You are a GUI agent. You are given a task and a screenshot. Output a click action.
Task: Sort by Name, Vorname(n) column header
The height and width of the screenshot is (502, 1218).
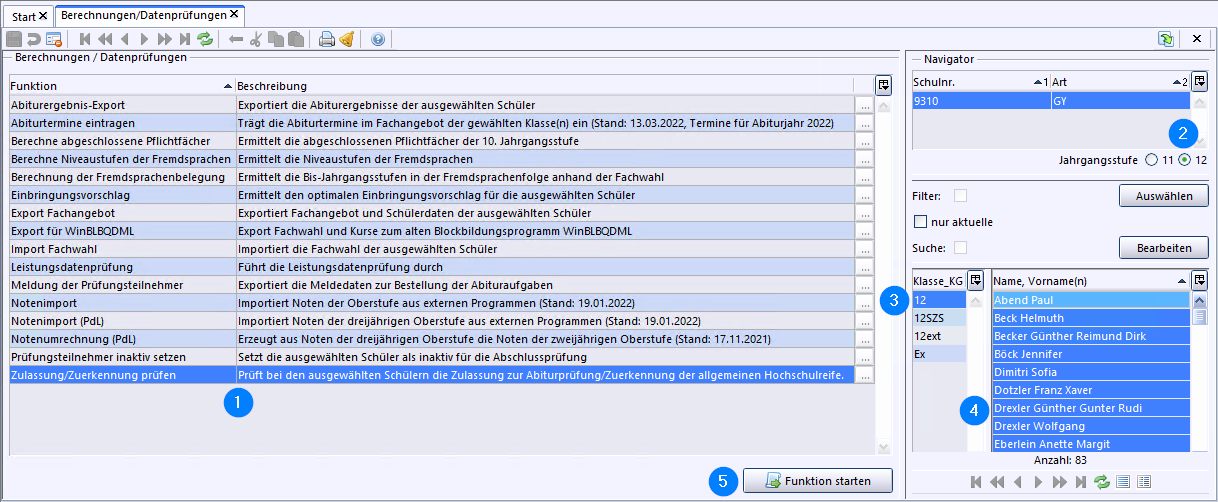[1089, 282]
